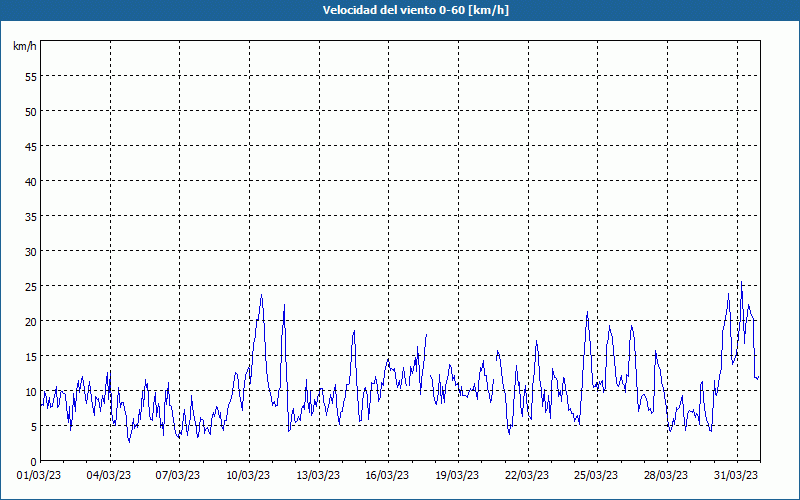Click the highest wind peak after 31/03/23
Screen dimensions: 800x500
tap(741, 282)
